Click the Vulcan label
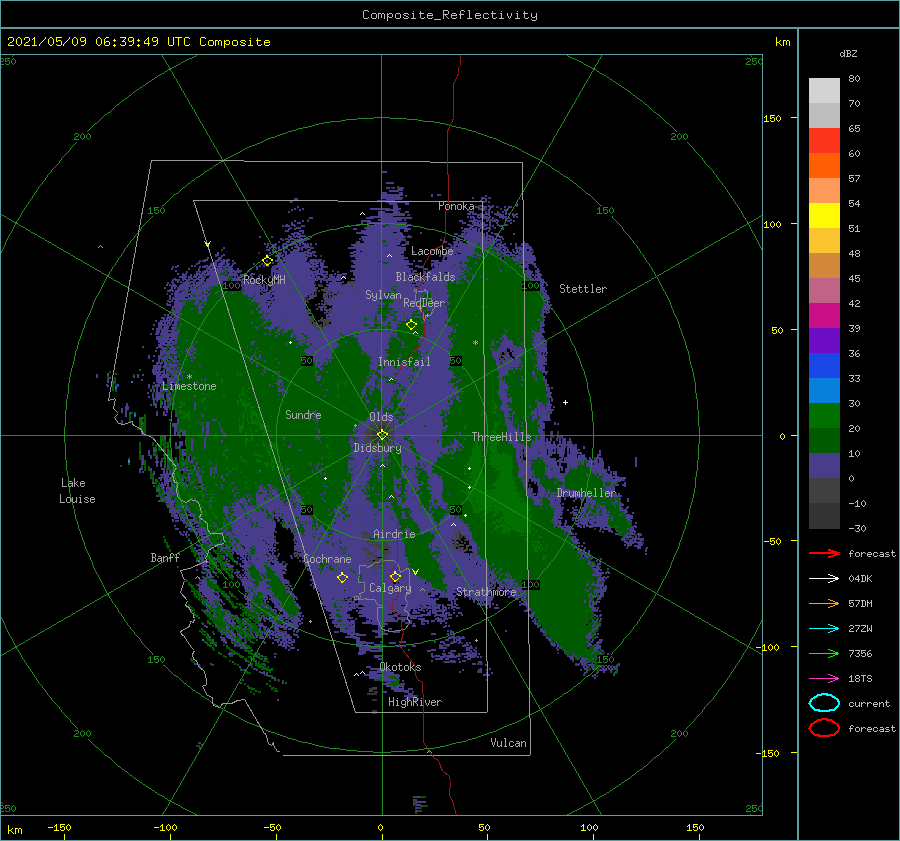900x841 pixels. (509, 743)
